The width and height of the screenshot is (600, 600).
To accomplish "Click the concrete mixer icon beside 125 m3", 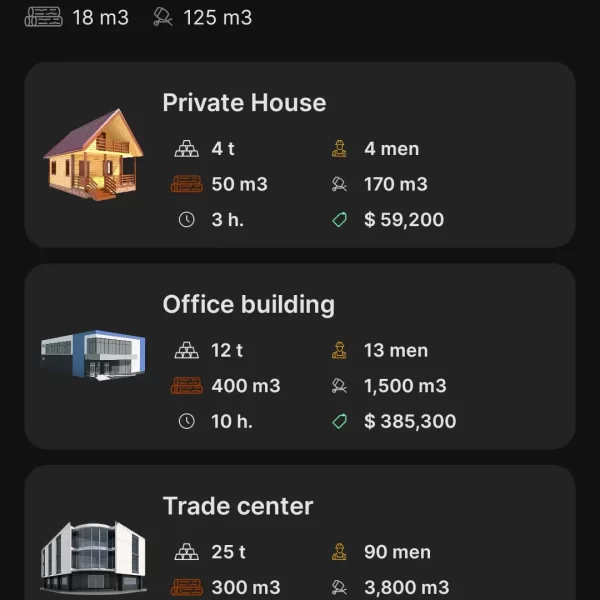I will 163,17.
